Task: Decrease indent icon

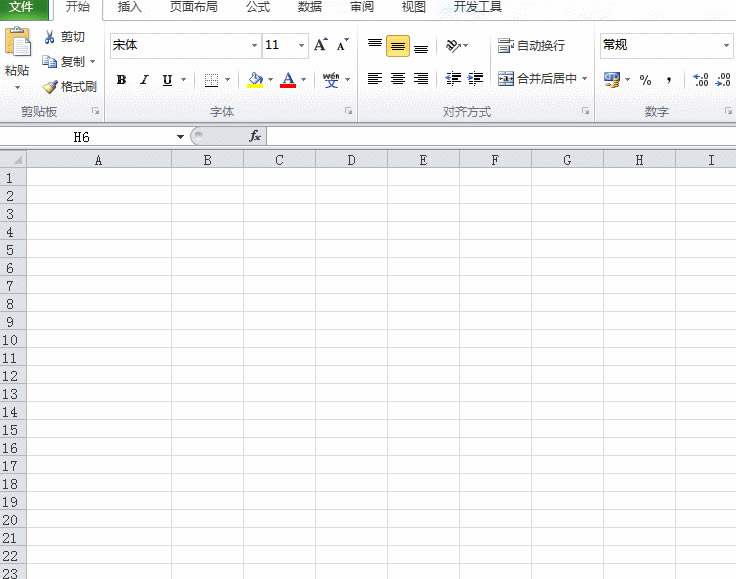Action: coord(453,78)
